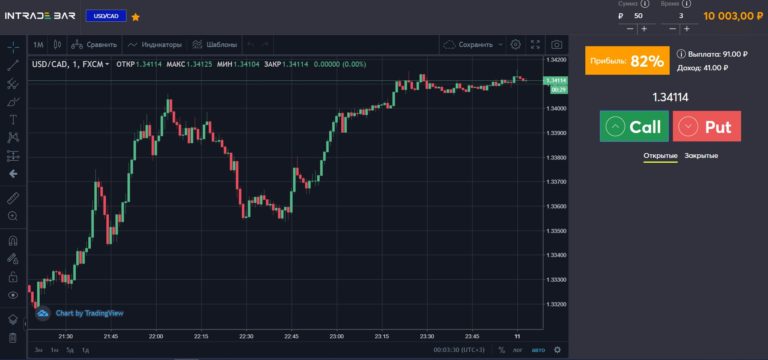Select the 3м date range
The image size is (768, 360).
click(38, 350)
